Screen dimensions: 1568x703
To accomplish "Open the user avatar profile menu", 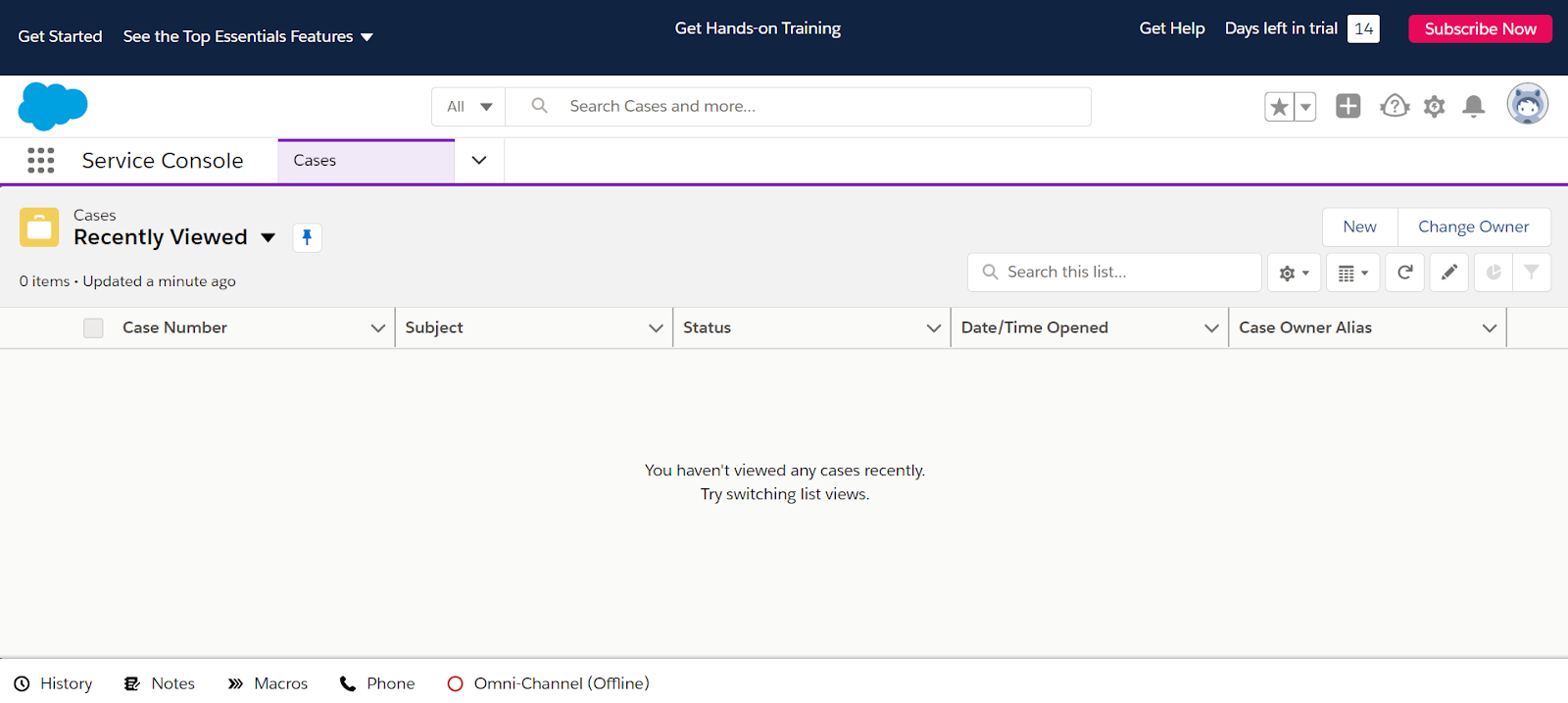I will point(1527,104).
